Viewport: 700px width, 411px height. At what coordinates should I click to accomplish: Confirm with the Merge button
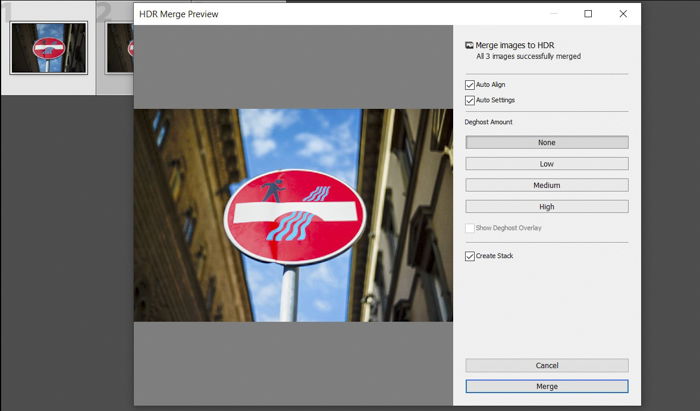[547, 386]
